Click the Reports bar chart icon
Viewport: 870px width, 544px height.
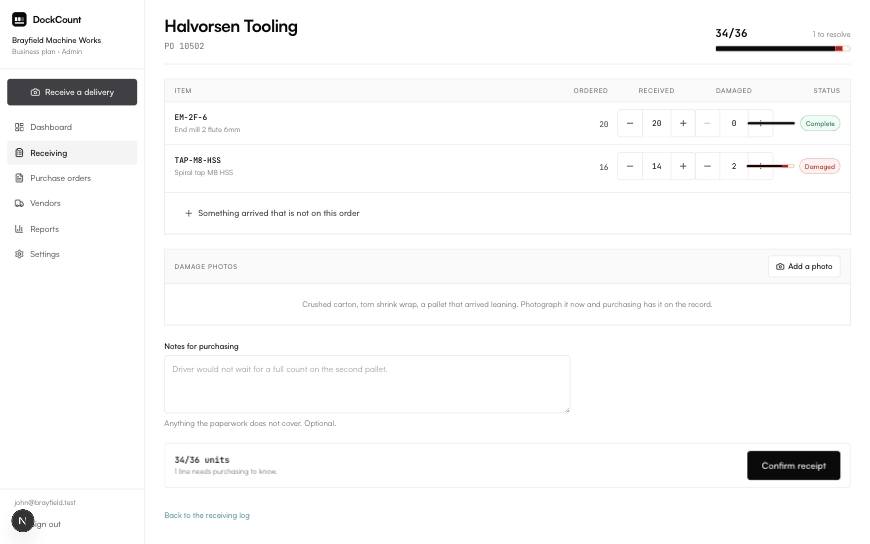(19, 229)
